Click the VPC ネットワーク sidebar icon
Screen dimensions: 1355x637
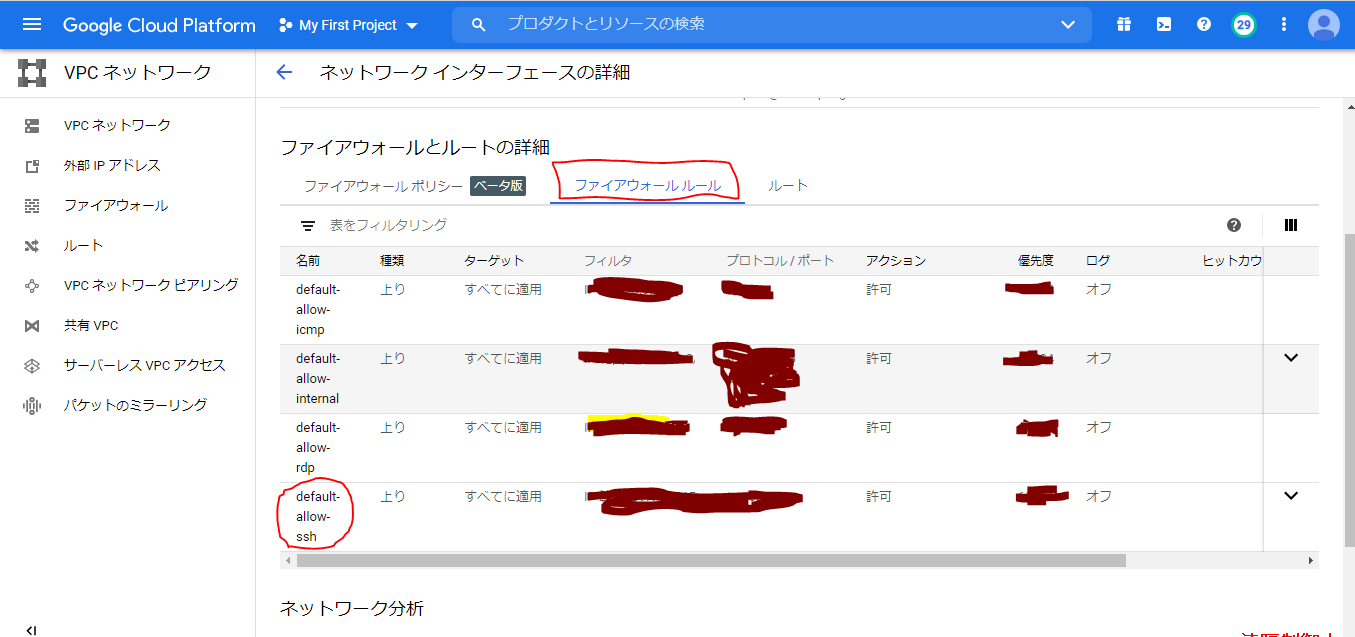(x=32, y=125)
